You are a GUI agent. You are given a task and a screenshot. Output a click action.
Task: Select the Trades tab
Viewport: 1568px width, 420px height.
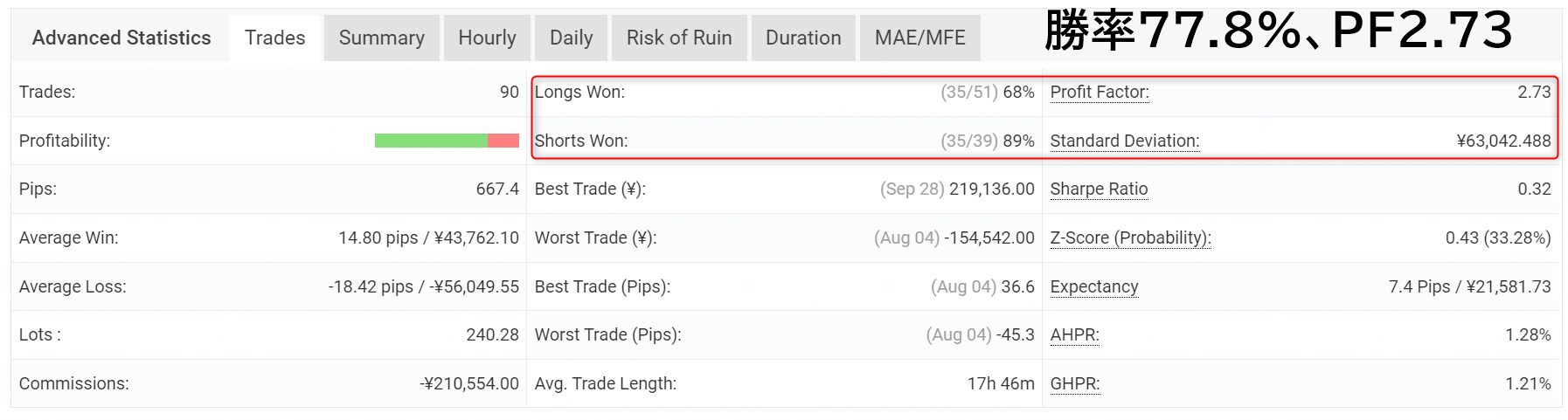coord(274,38)
